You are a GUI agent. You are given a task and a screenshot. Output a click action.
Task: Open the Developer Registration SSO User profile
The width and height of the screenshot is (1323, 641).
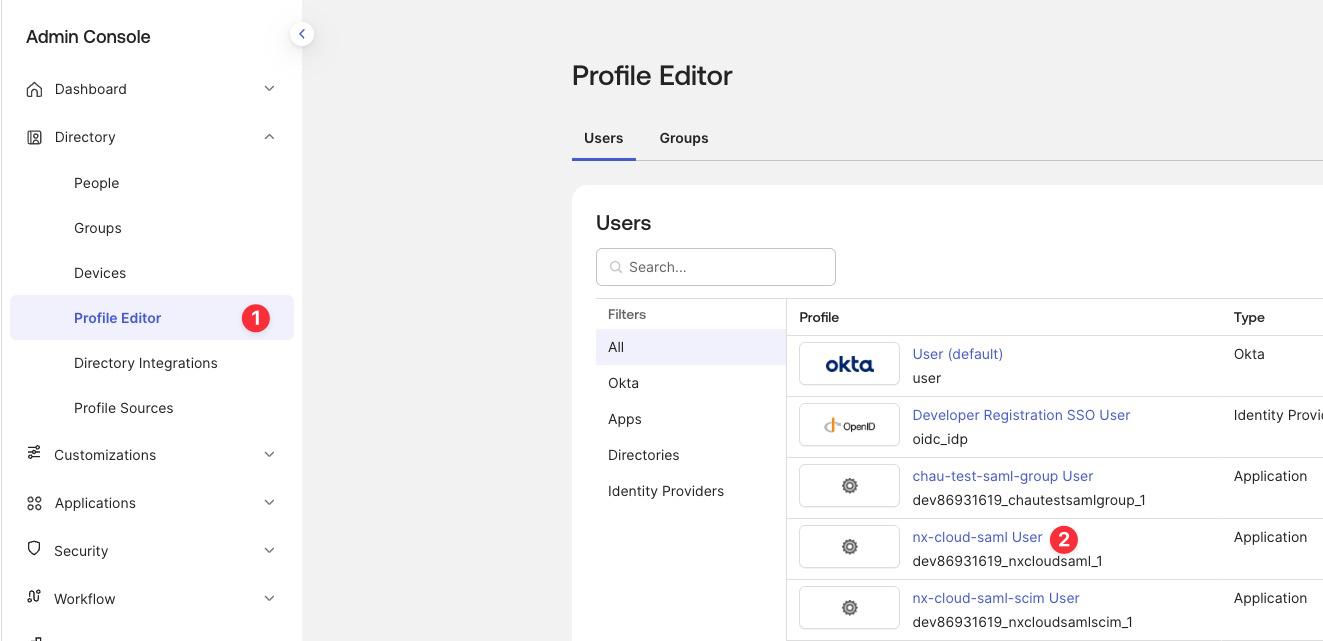1021,415
